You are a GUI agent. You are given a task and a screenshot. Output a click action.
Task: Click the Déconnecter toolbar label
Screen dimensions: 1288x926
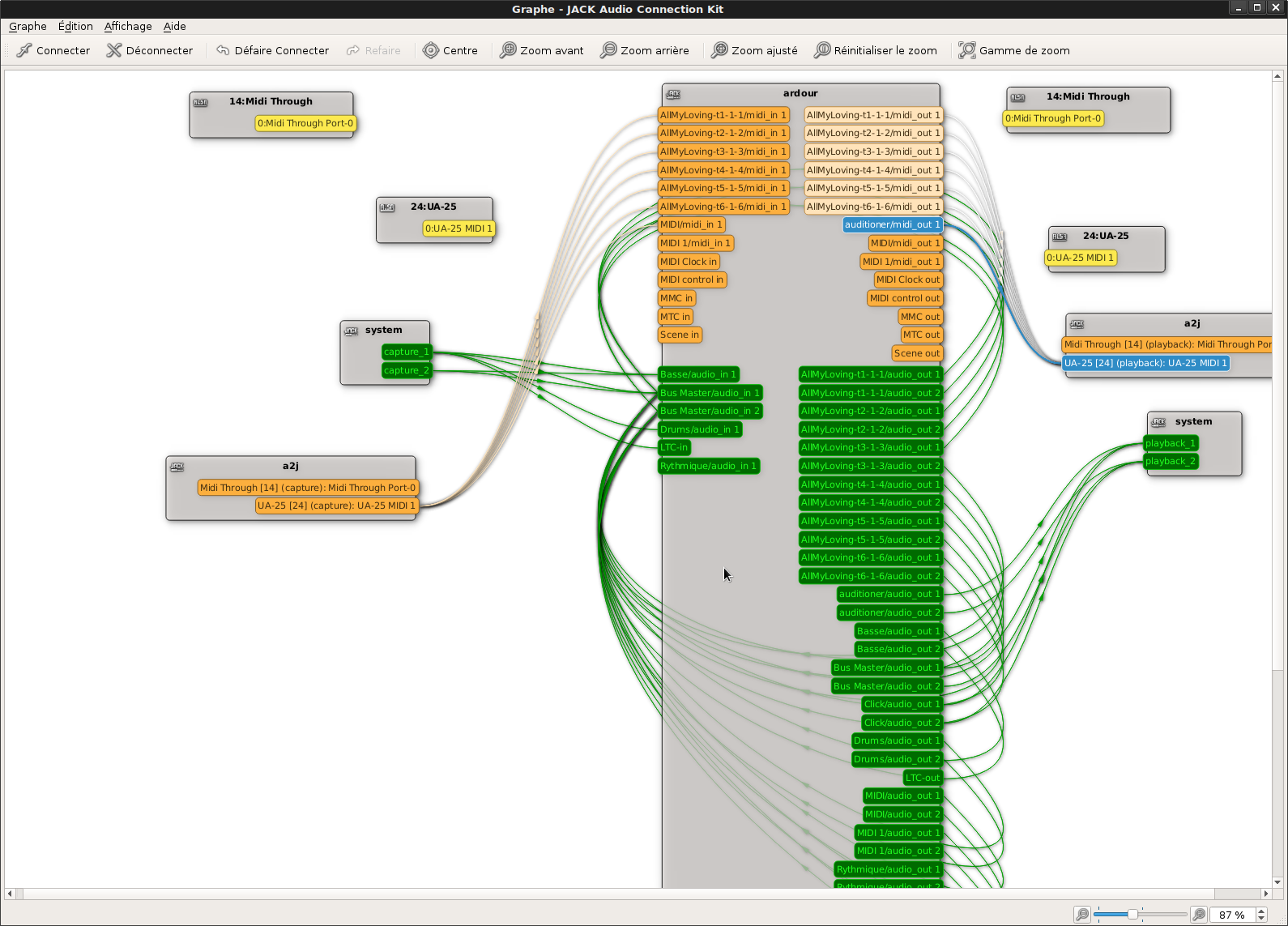(160, 50)
